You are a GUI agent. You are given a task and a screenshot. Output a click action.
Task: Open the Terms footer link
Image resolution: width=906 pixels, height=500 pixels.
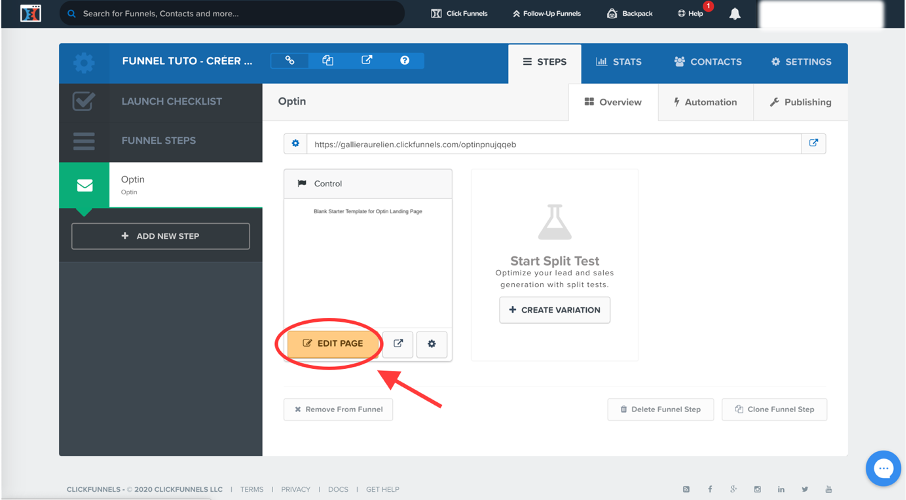[251, 490]
